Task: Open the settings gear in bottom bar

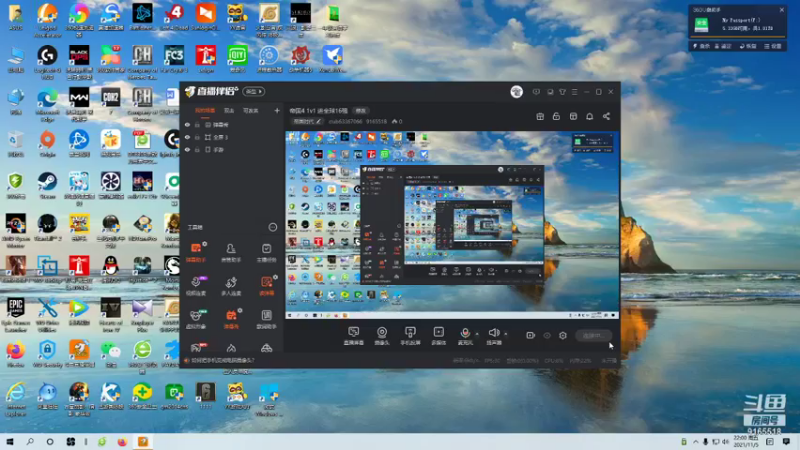Action: [x=563, y=335]
